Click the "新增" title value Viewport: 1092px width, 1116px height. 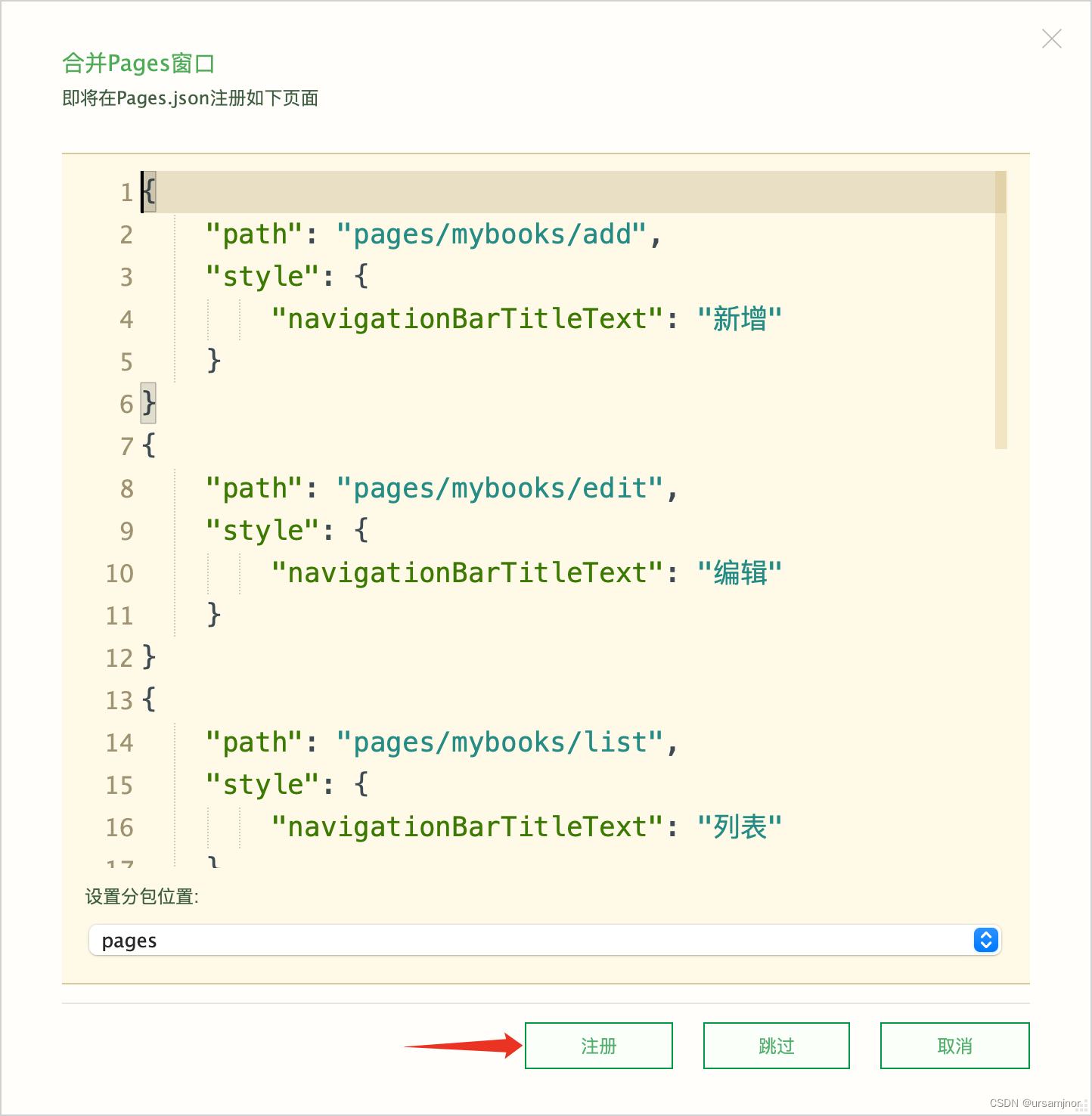(739, 319)
